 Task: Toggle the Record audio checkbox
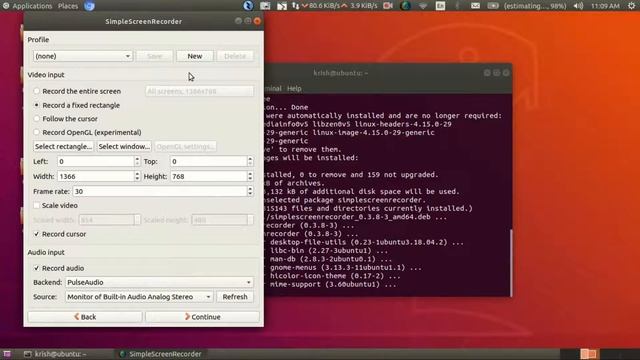pos(37,268)
